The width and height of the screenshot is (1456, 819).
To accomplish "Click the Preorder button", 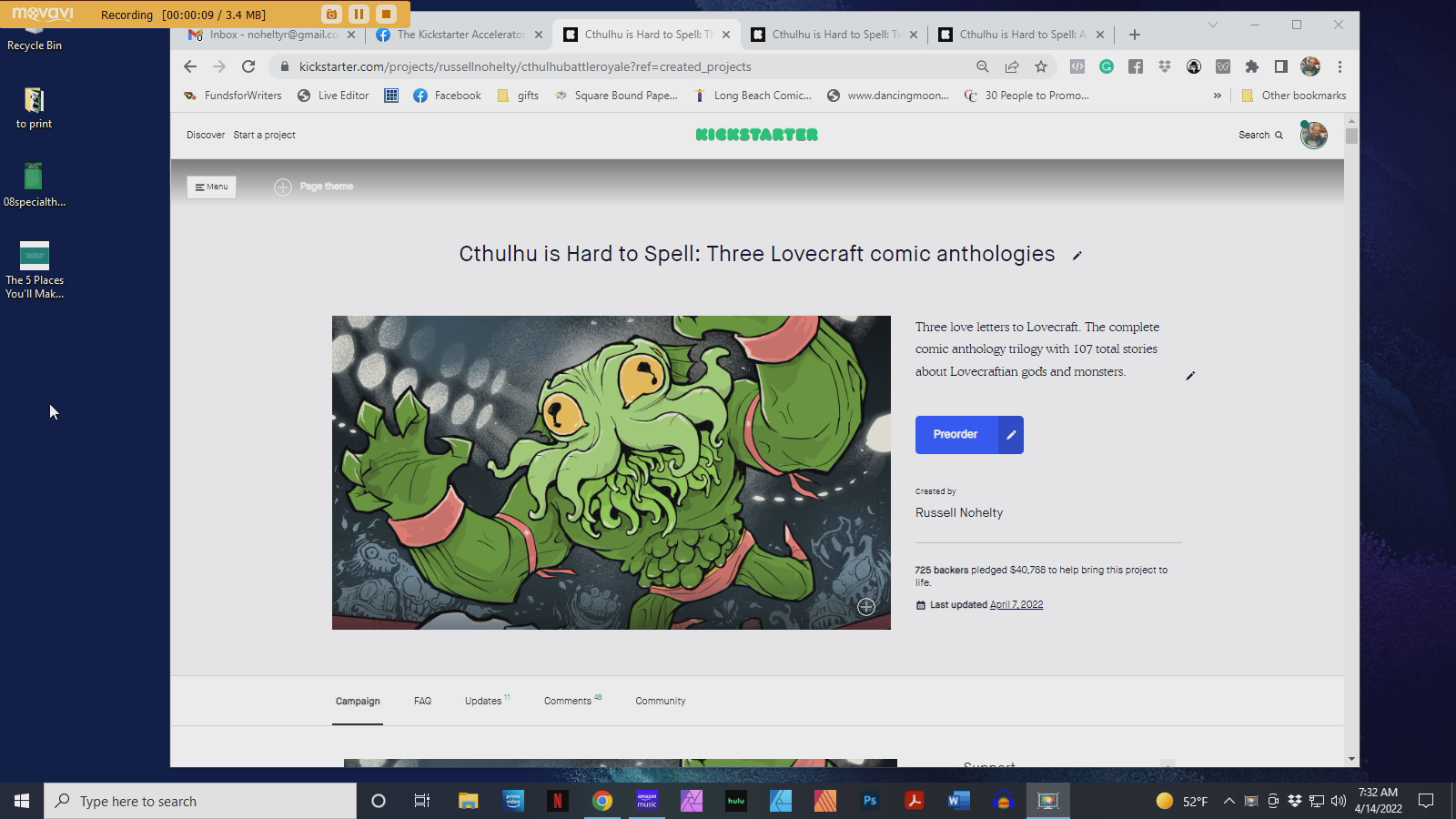I will (x=955, y=435).
